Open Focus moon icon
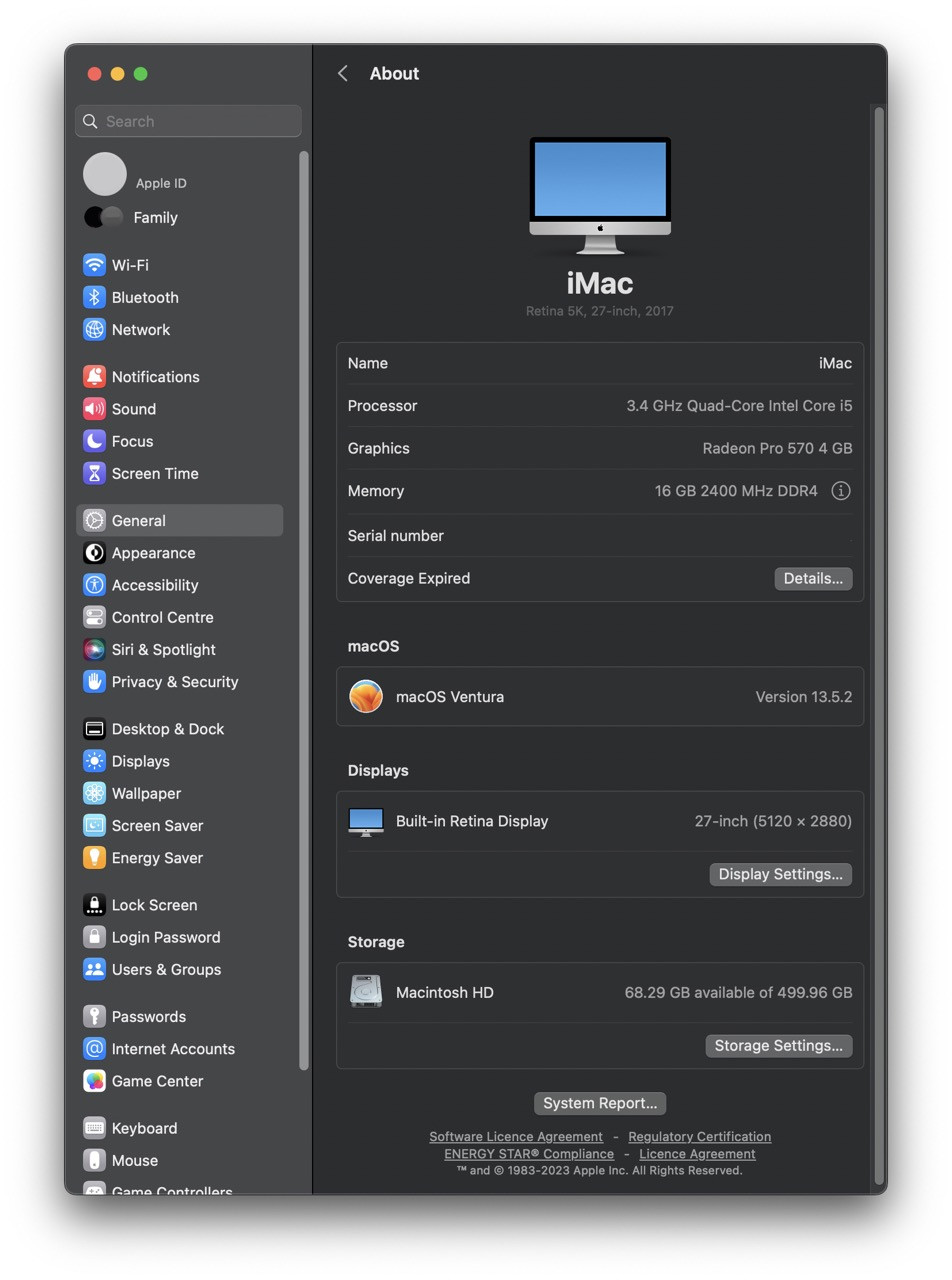The width and height of the screenshot is (952, 1280). coord(94,441)
